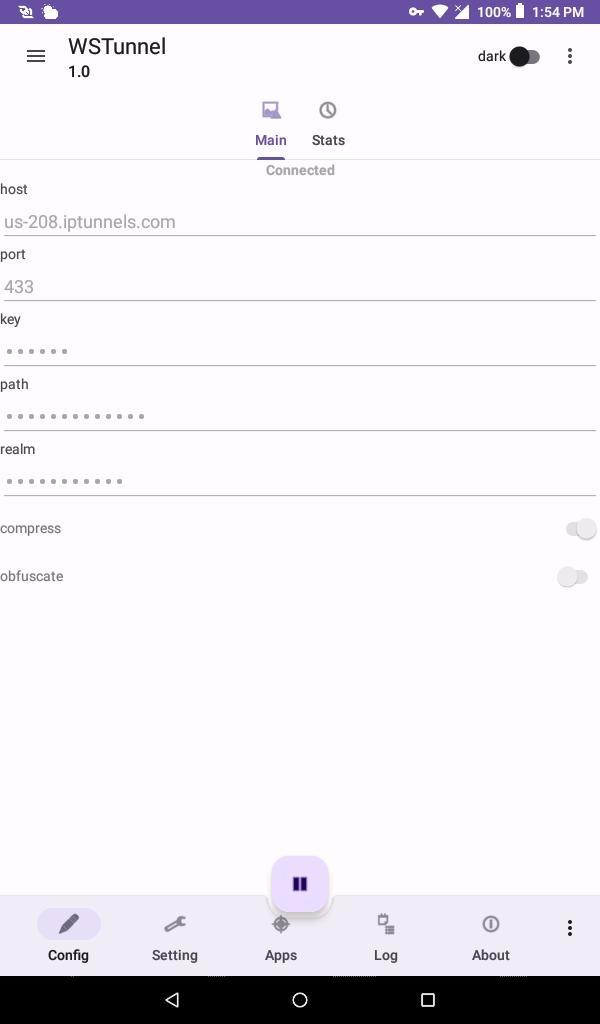
Task: Open the About info tab
Action: [x=491, y=936]
